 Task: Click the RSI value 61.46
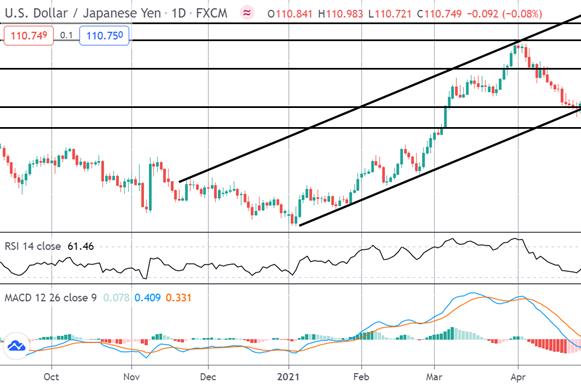pos(80,246)
